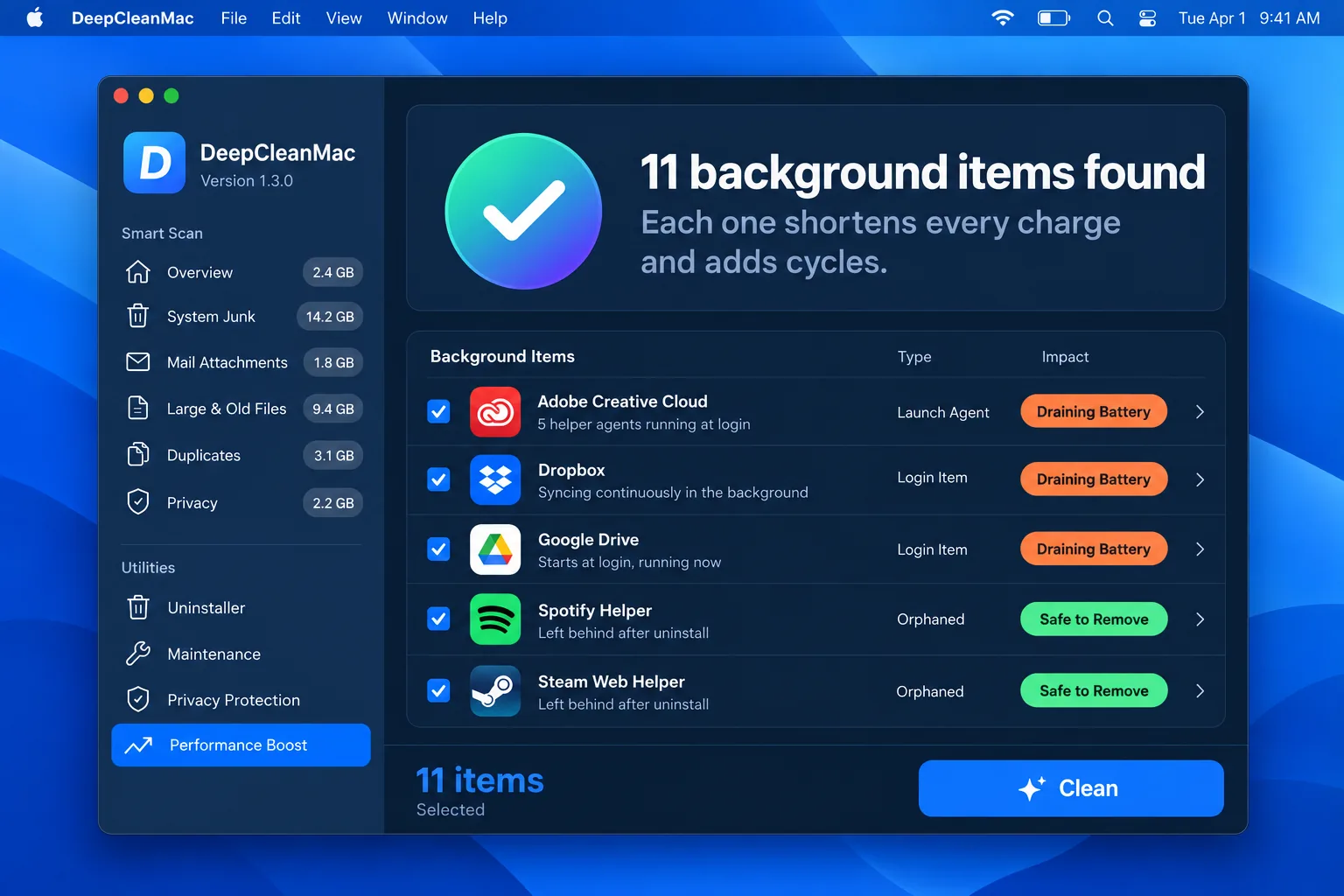Image resolution: width=1344 pixels, height=896 pixels.
Task: Expand the Spotify Helper row chevron
Action: click(1200, 619)
